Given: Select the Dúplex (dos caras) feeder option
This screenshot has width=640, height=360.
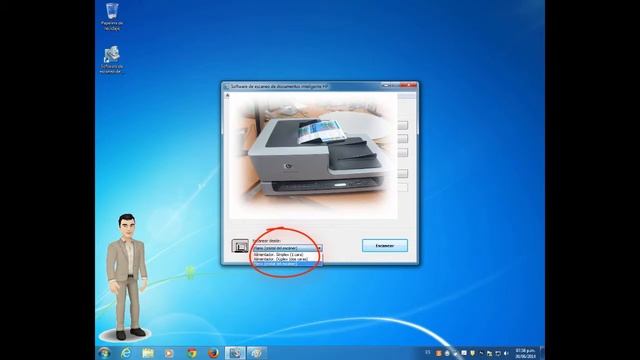Looking at the screenshot, I should click(x=287, y=259).
